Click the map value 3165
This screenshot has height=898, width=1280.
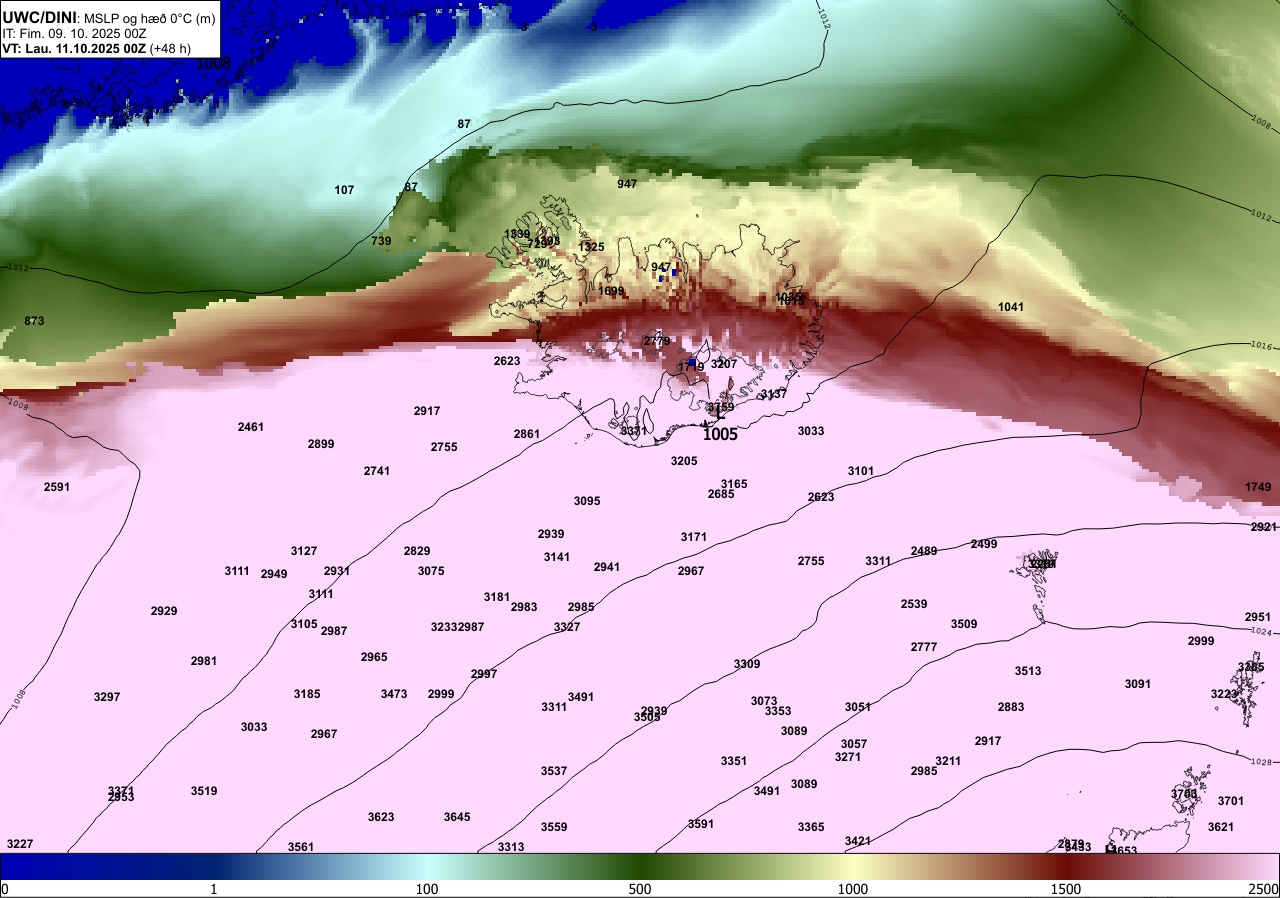click(x=734, y=484)
